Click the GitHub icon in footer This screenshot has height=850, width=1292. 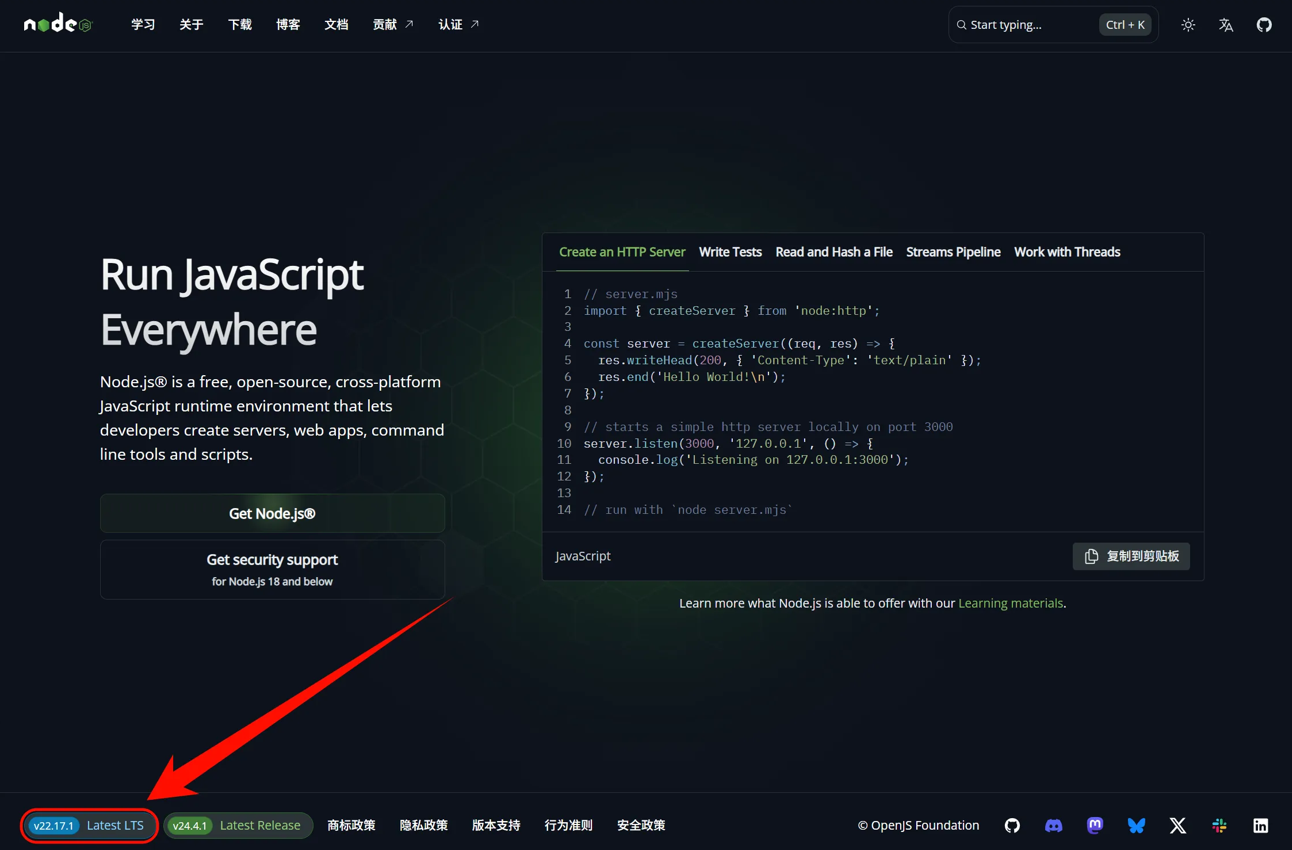[1012, 825]
